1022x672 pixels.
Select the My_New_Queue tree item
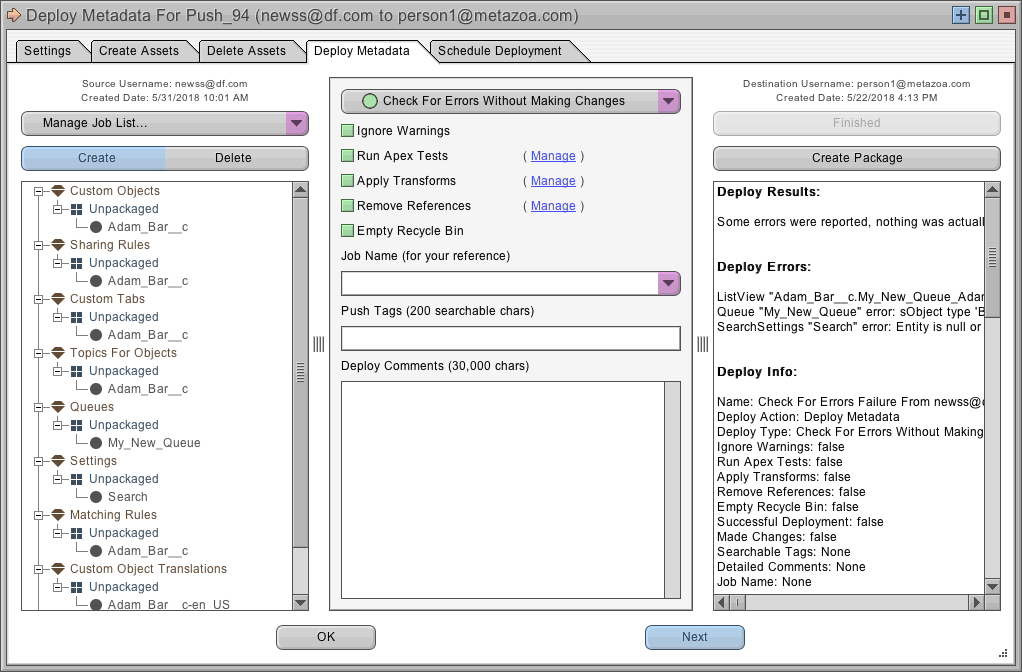click(x=154, y=443)
